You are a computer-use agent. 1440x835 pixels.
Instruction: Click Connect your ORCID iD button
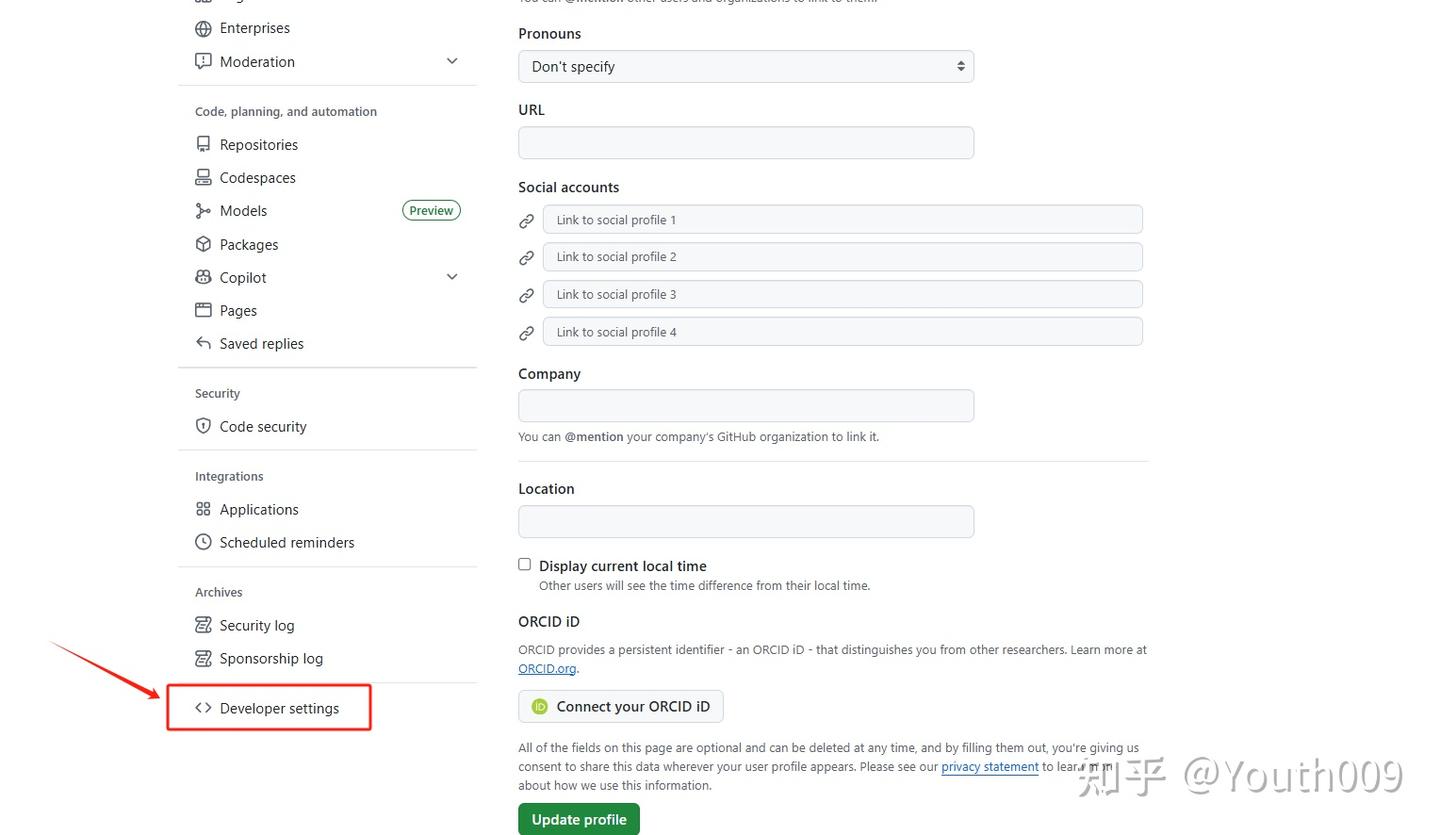point(620,706)
